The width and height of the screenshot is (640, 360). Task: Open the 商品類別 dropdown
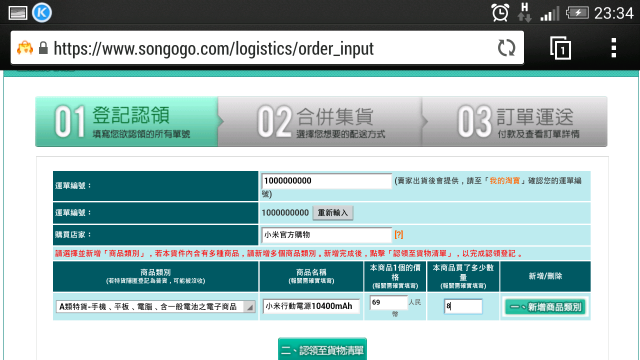click(156, 307)
